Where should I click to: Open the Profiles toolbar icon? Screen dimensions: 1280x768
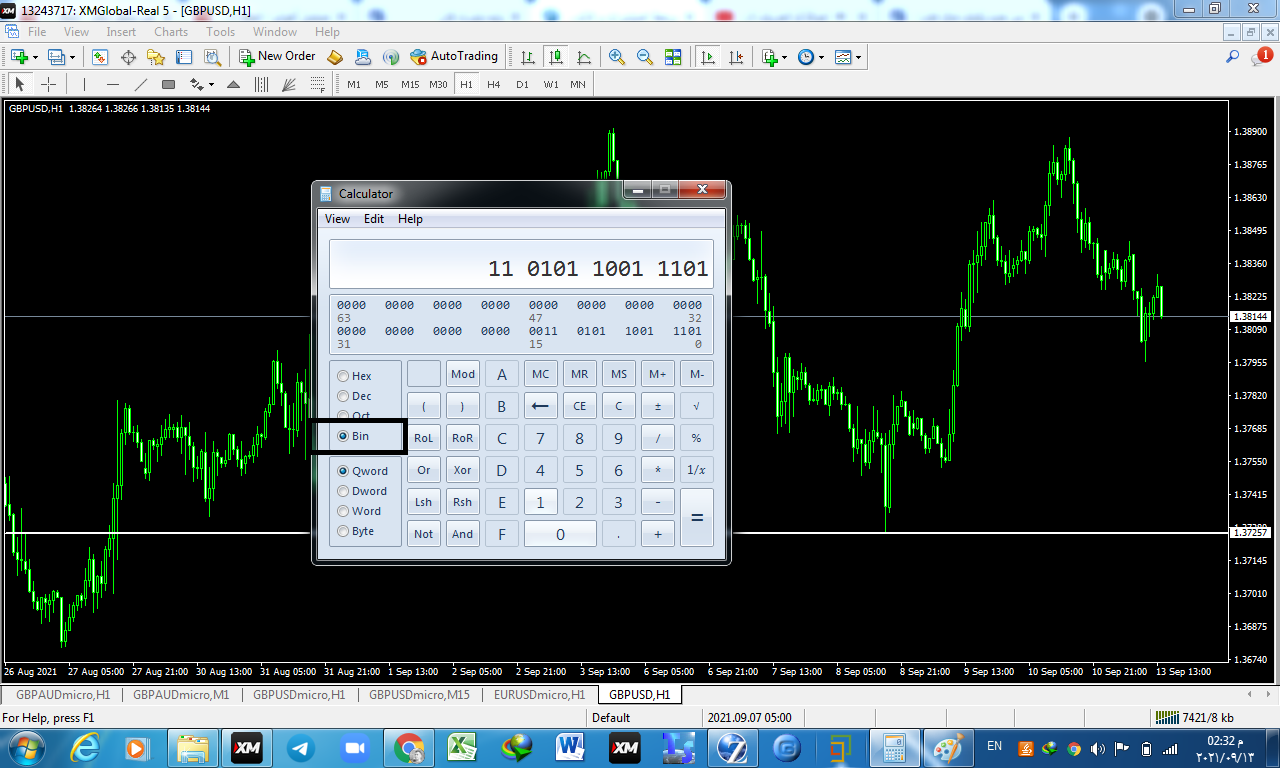coord(57,57)
